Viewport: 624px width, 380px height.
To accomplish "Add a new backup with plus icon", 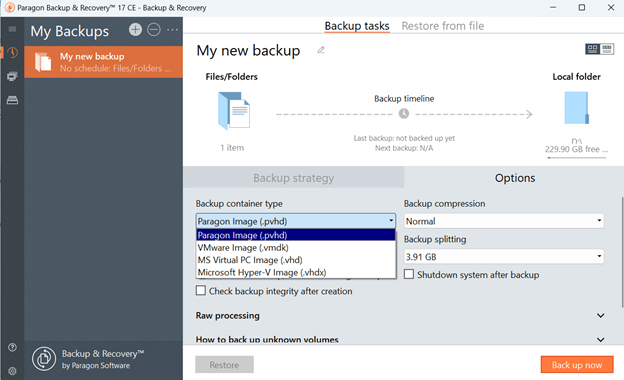I will point(135,29).
